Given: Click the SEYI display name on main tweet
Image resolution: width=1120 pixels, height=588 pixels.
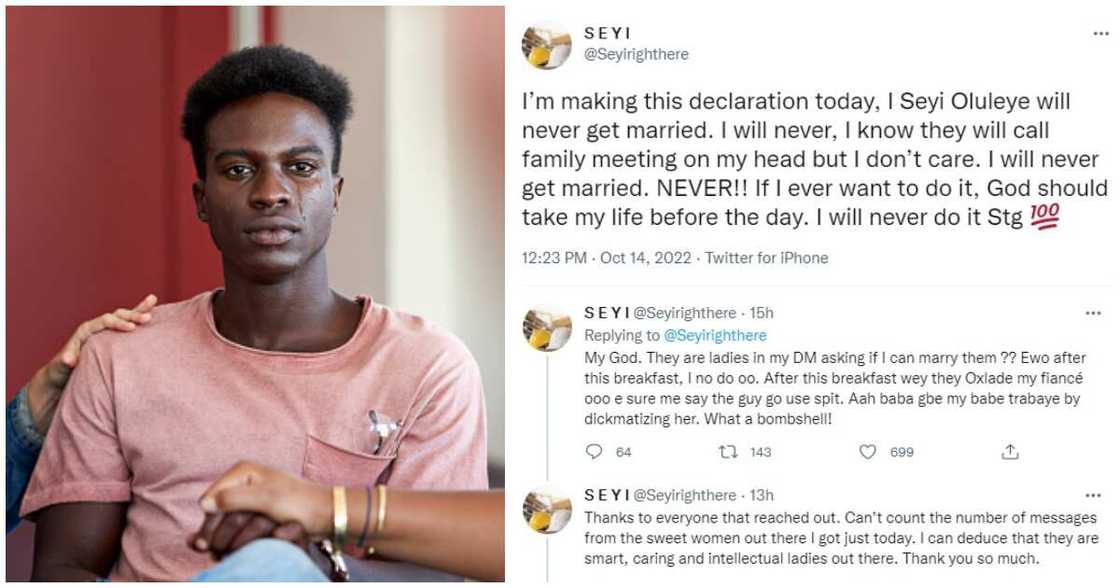Looking at the screenshot, I should [607, 34].
